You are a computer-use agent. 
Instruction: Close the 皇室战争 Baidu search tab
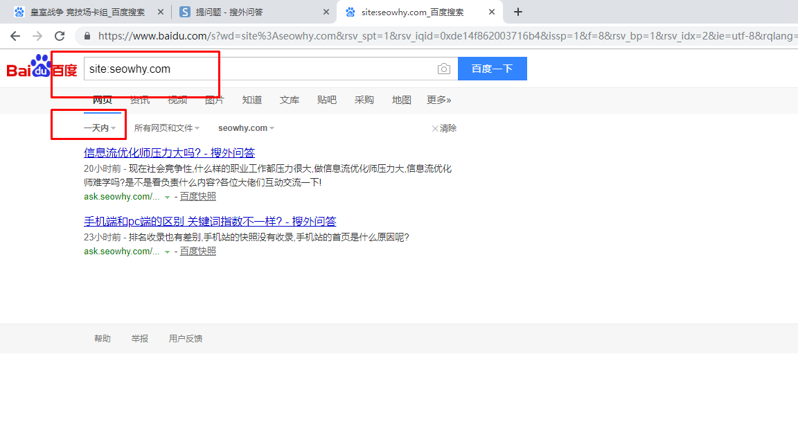[x=160, y=12]
